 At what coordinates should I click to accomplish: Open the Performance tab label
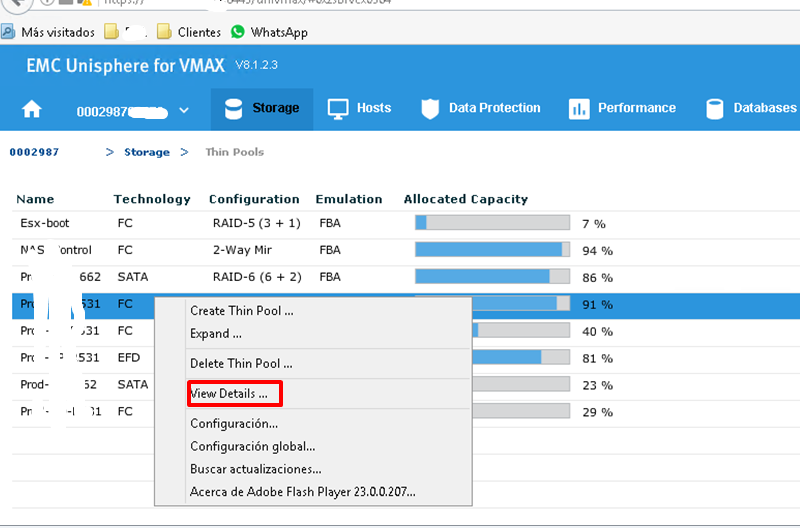637,108
